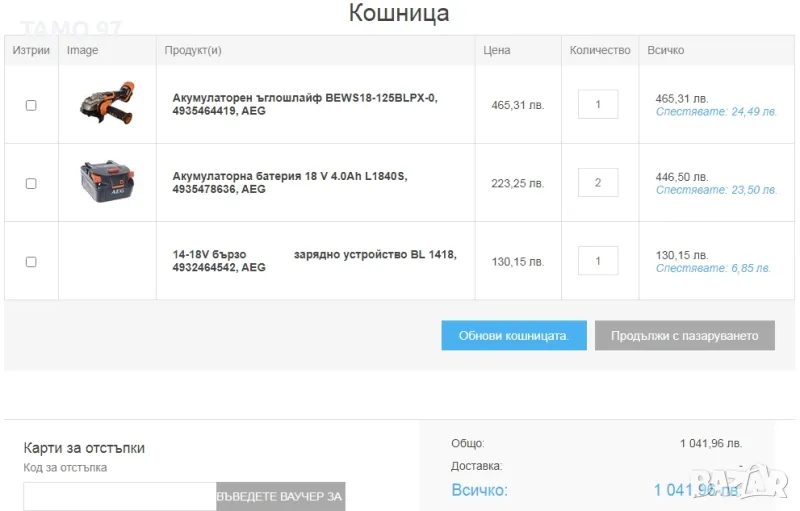The width and height of the screenshot is (800, 511).
Task: Select remove checkbox for the BL 1418 charger
Action: click(x=31, y=262)
